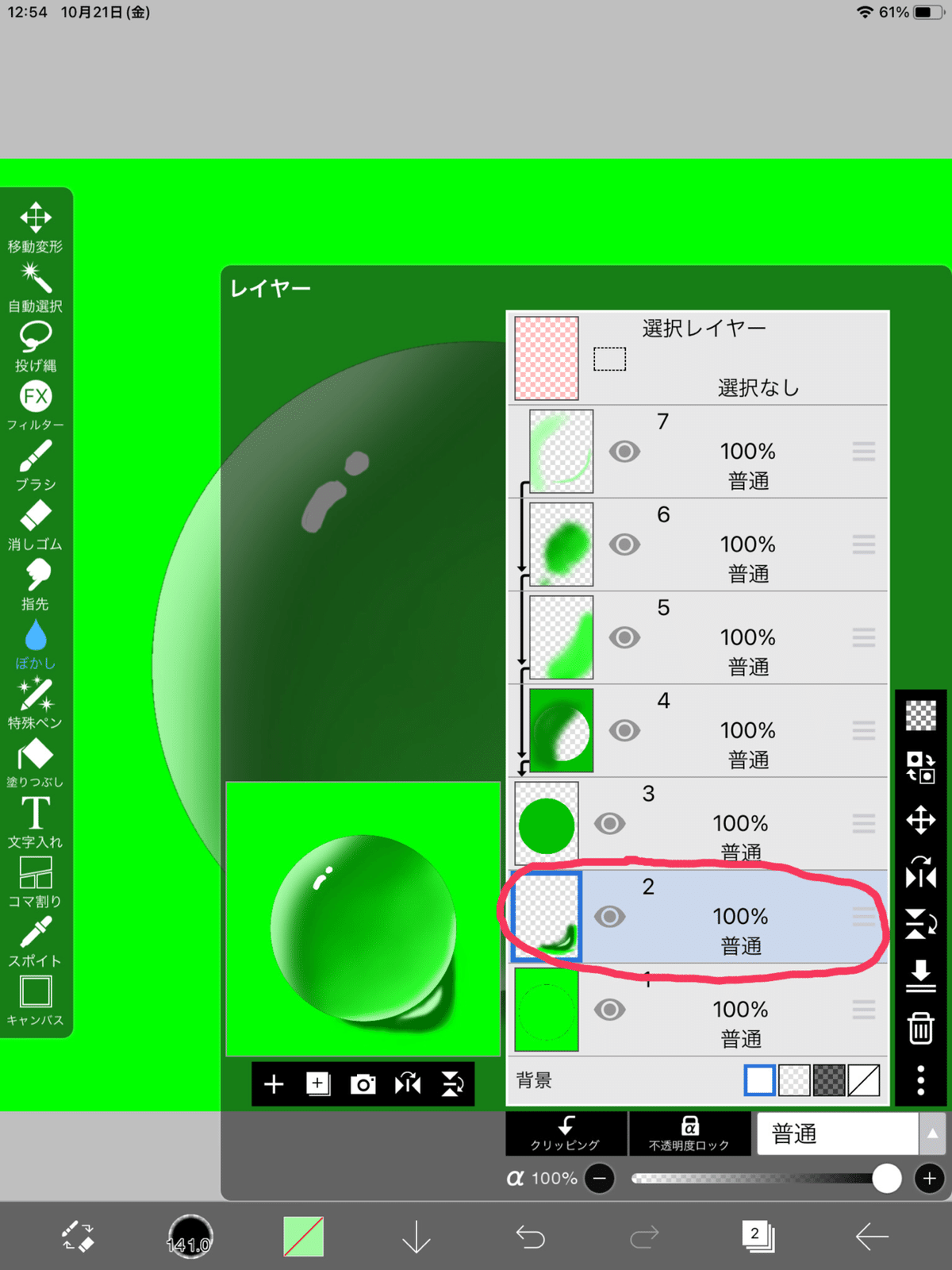Select layer 7 thumbnail
Screen dimensions: 952x1270
[x=562, y=452]
